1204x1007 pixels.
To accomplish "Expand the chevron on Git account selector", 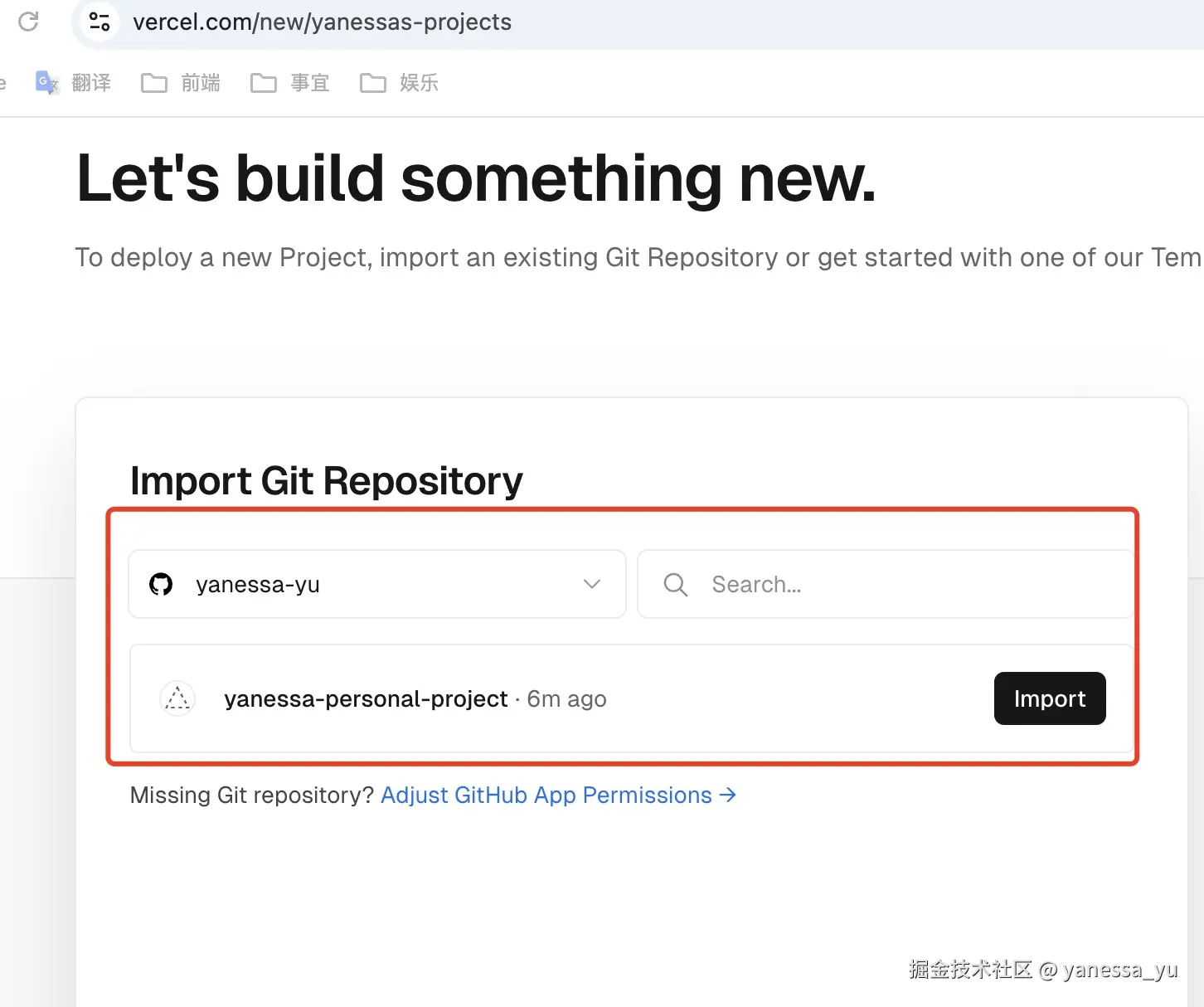I will pos(592,585).
